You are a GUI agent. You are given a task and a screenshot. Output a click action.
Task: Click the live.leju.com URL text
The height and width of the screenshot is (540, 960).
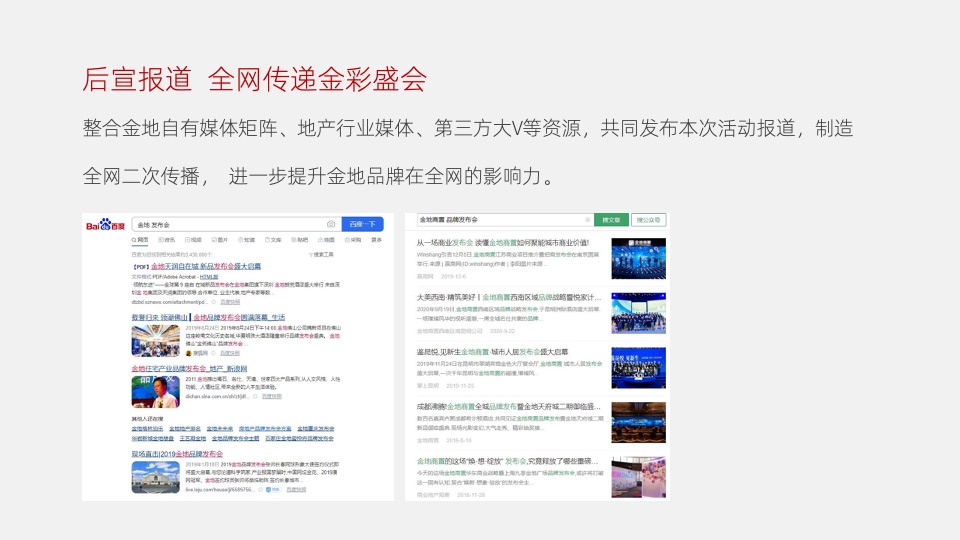point(219,490)
